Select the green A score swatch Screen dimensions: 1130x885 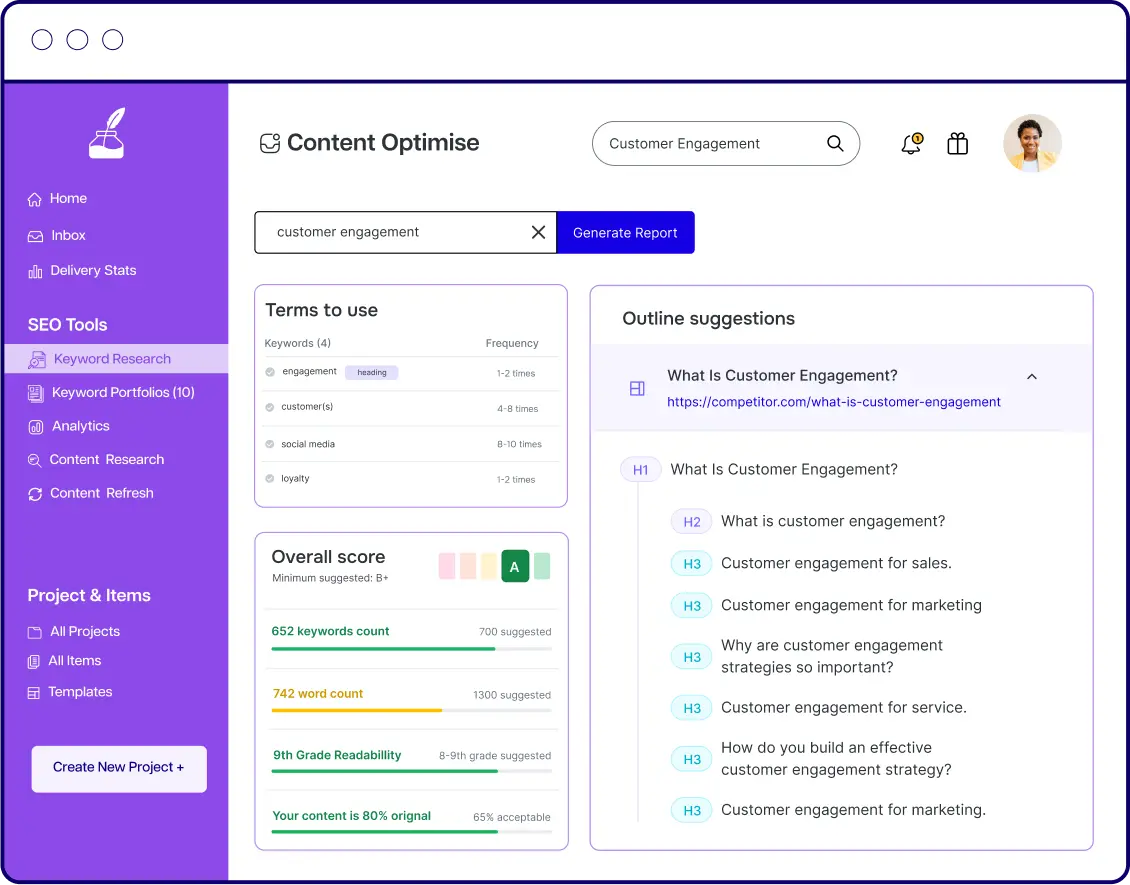click(x=514, y=565)
